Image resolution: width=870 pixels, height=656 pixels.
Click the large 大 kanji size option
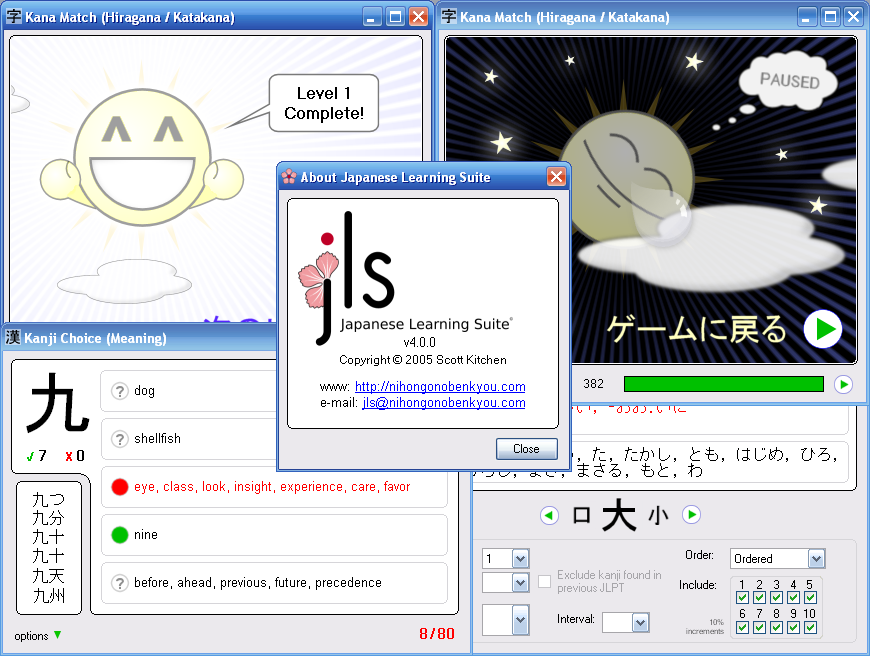click(x=619, y=515)
